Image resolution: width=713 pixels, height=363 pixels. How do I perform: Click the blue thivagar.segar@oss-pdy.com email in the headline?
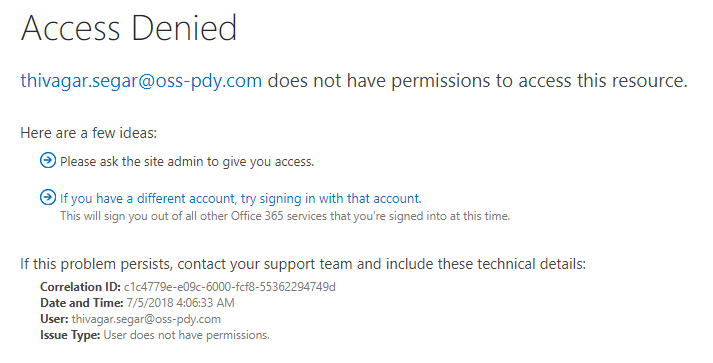141,81
